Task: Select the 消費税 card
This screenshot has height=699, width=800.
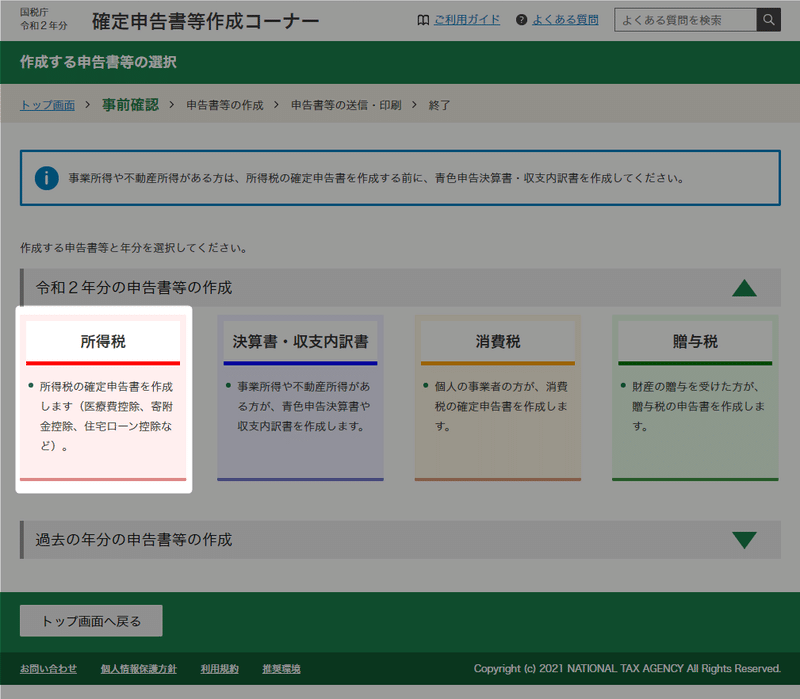Action: pos(498,398)
